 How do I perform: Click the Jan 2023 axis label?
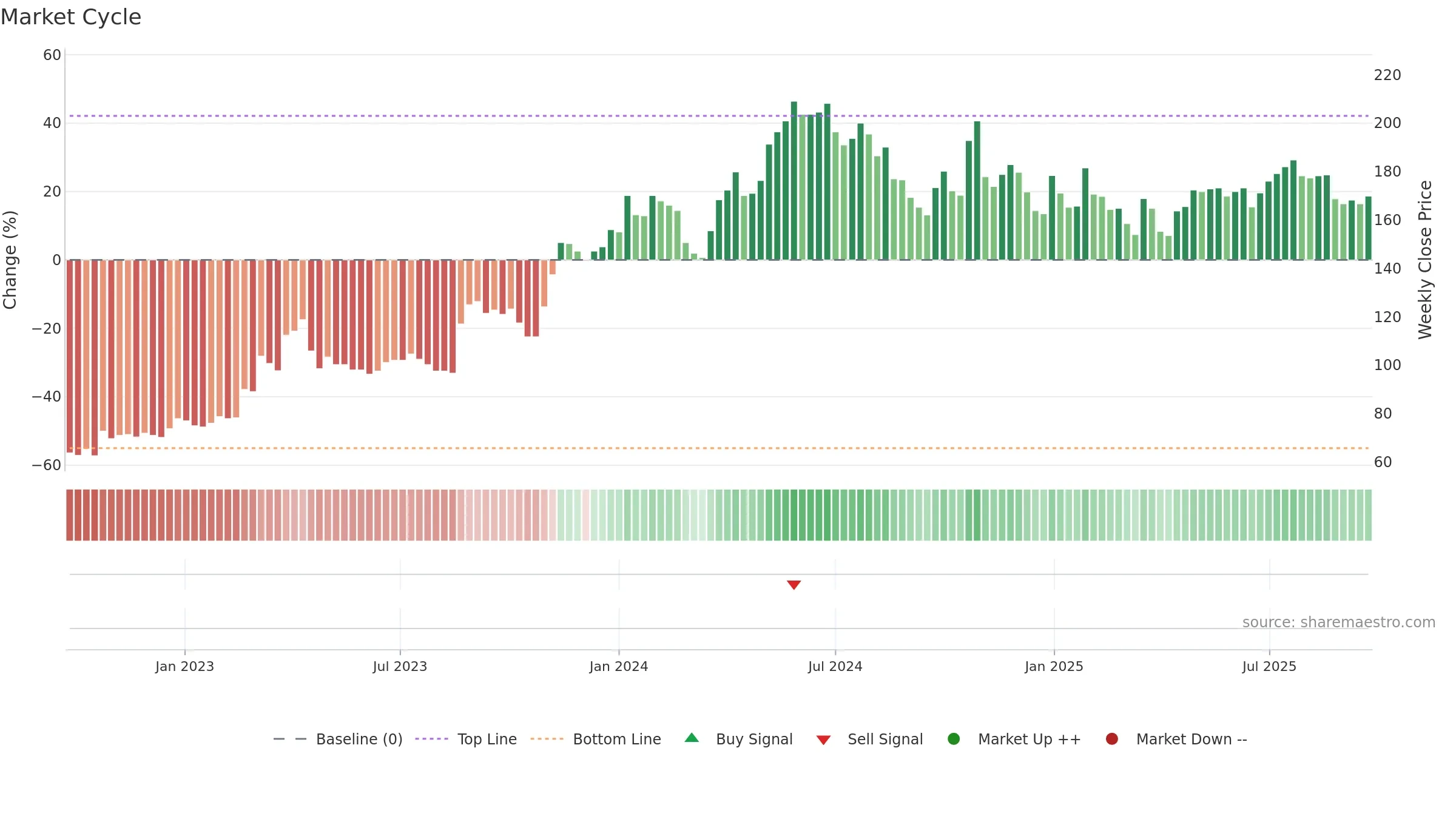(184, 667)
